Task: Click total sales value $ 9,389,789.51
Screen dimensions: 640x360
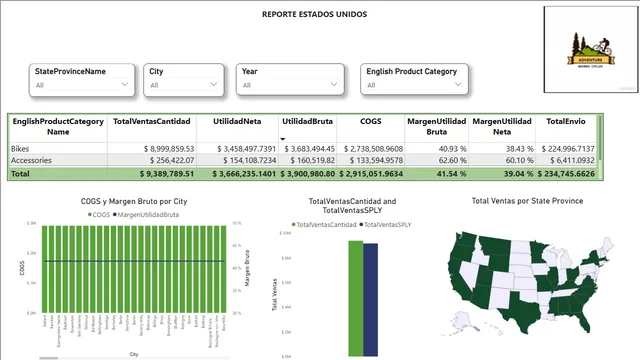Action: pos(167,173)
